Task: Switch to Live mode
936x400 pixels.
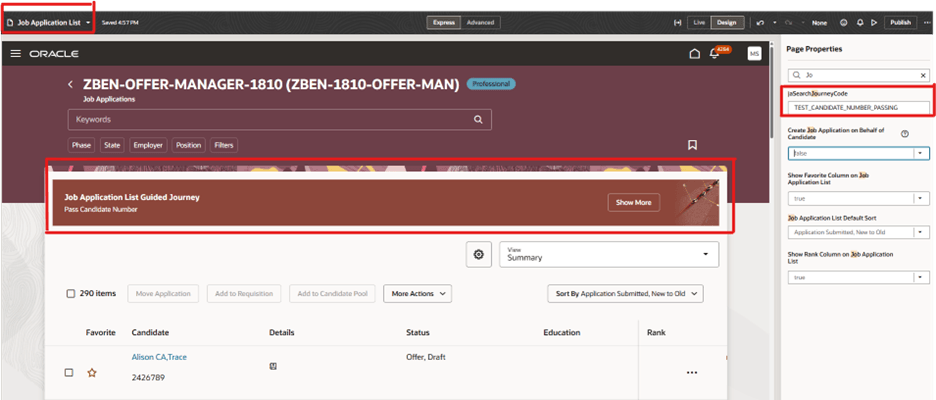Action: coord(700,23)
